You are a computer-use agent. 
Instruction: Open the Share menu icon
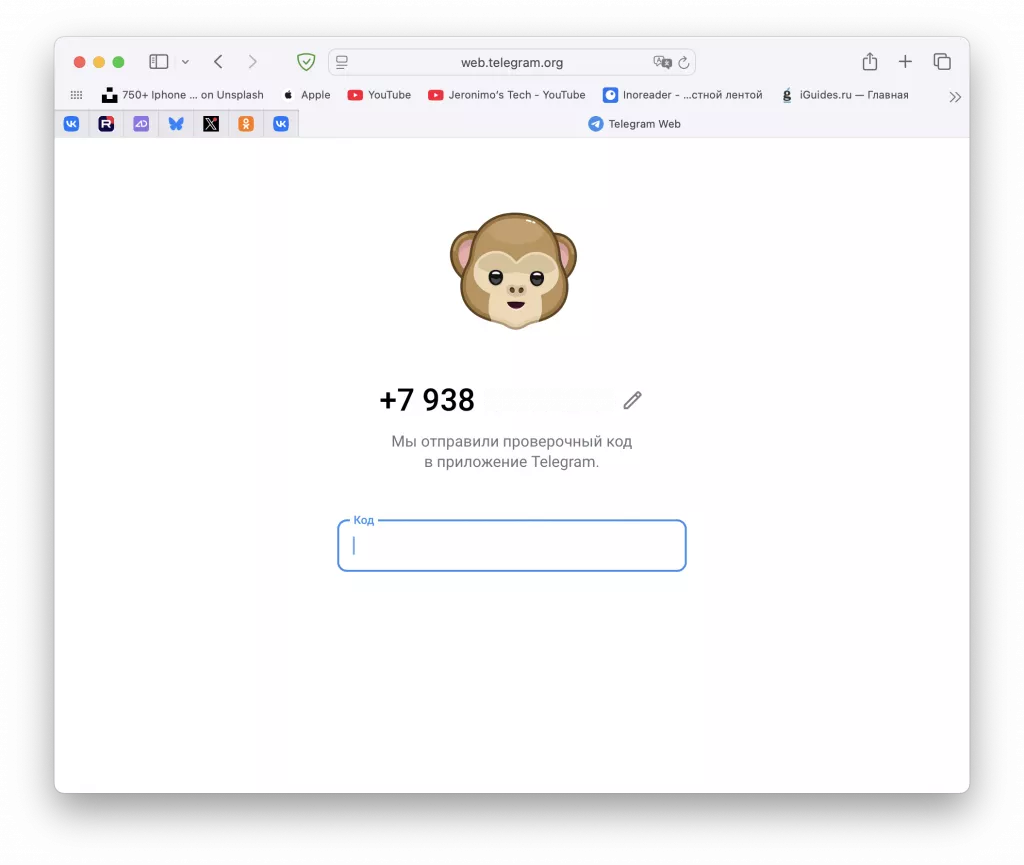[x=869, y=61]
